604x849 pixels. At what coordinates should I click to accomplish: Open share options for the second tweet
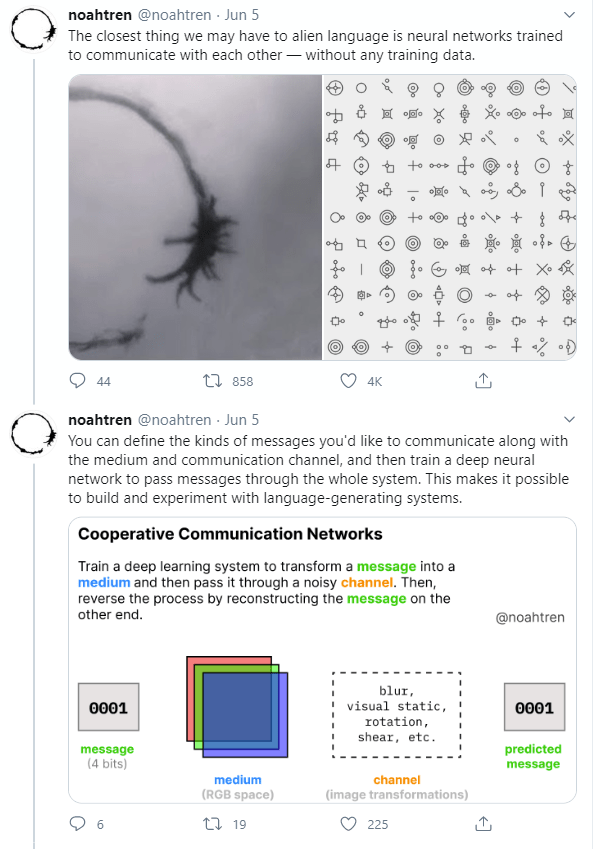pos(483,824)
